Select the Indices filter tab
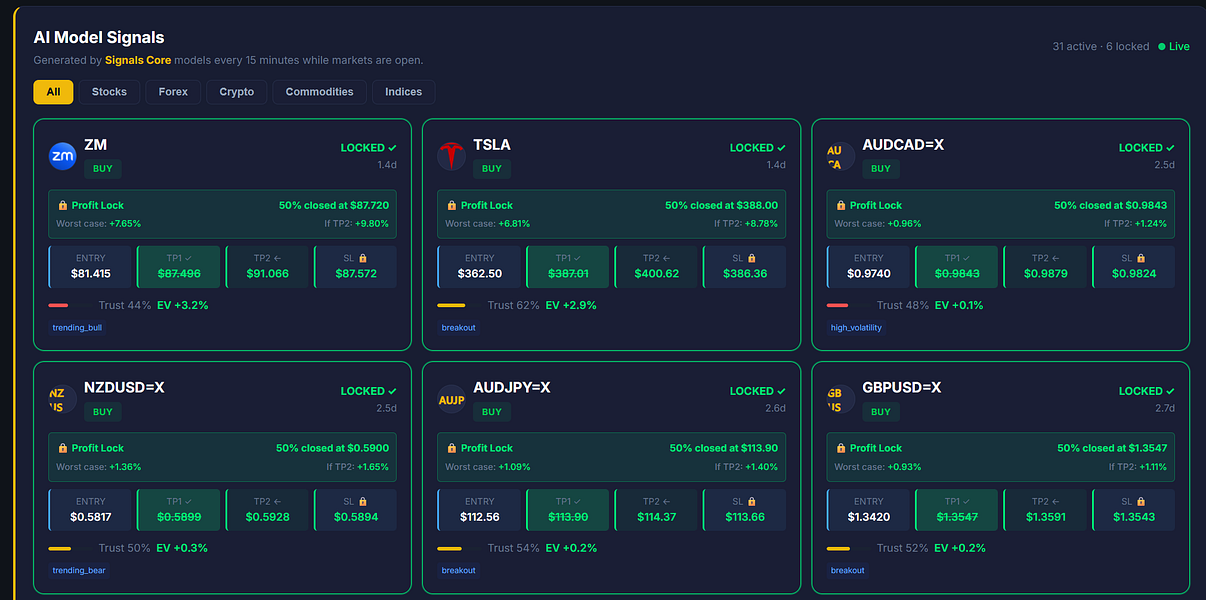 tap(404, 92)
